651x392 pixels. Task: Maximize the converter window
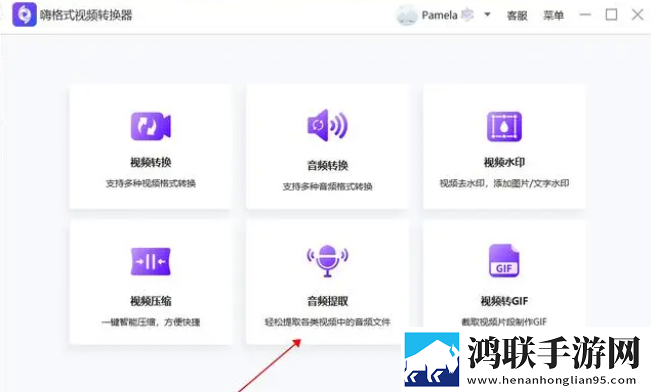click(611, 15)
